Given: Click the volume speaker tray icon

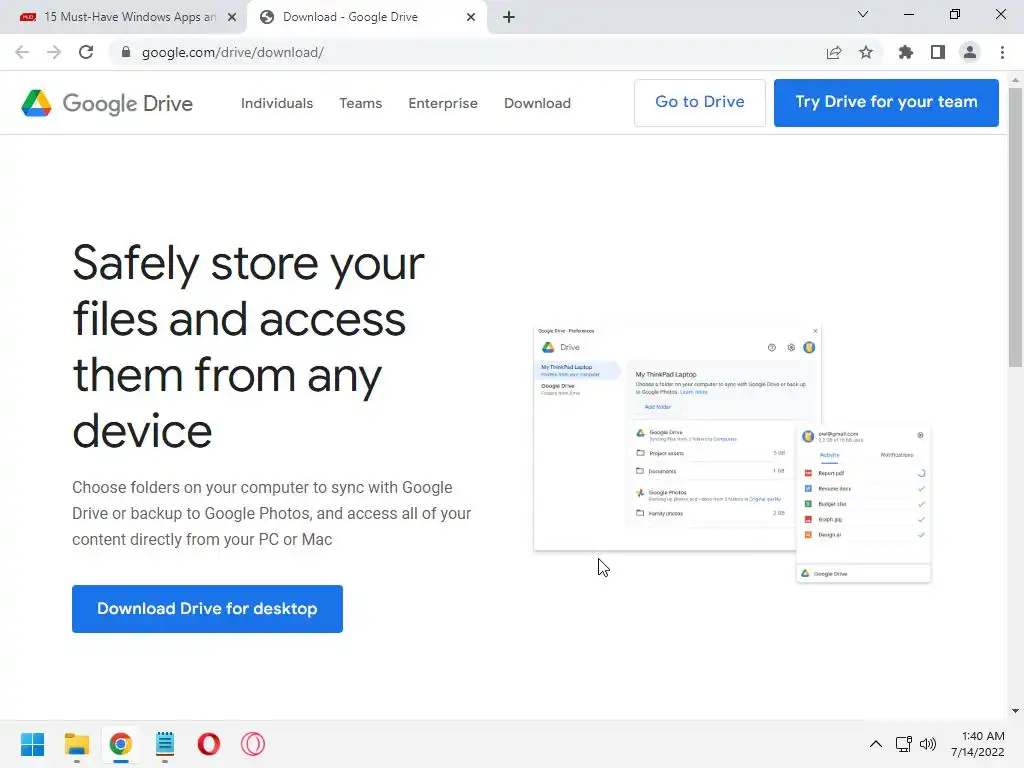Looking at the screenshot, I should point(928,744).
